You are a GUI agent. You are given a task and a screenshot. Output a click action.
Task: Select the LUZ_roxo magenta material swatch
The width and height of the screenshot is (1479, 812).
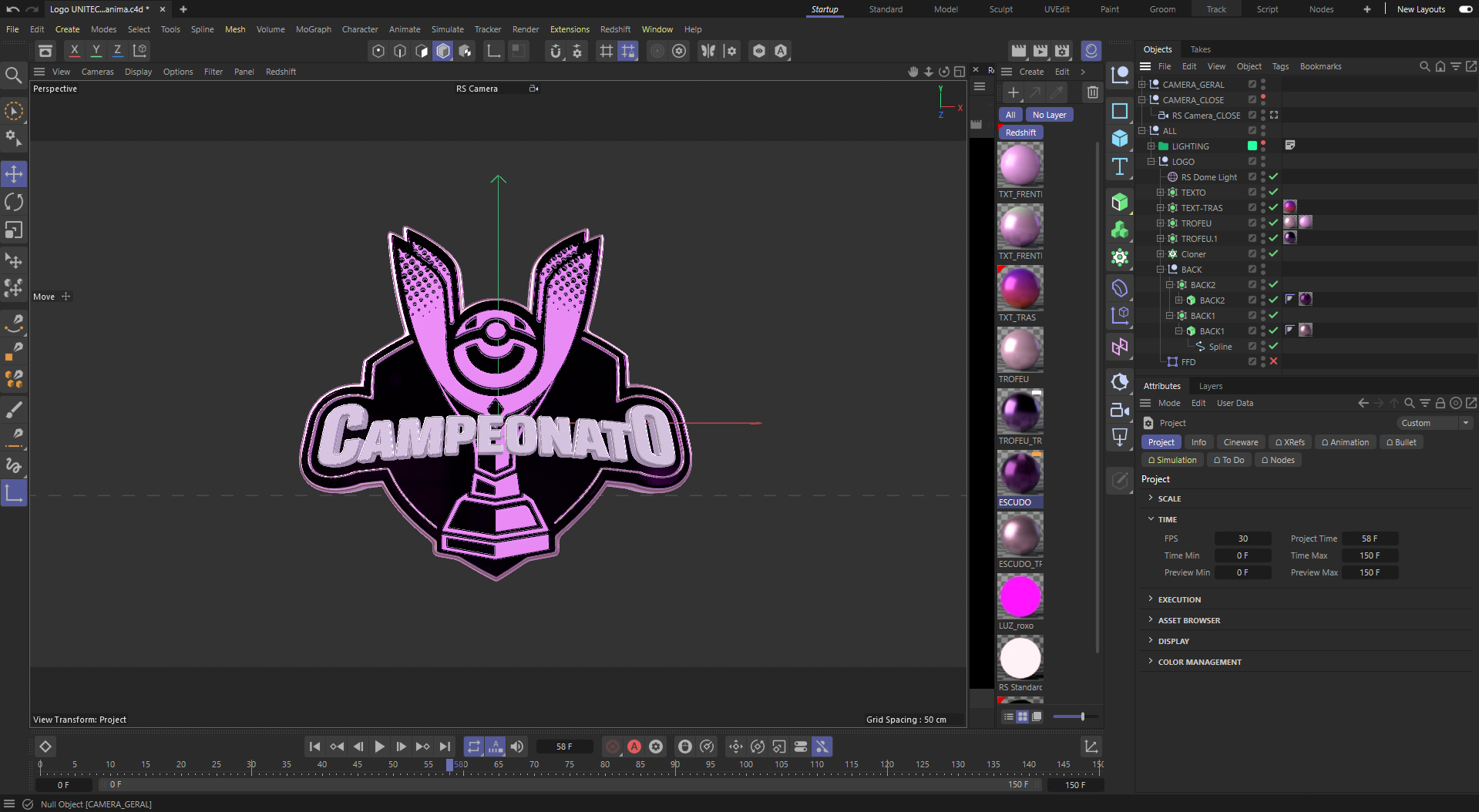coord(1020,596)
